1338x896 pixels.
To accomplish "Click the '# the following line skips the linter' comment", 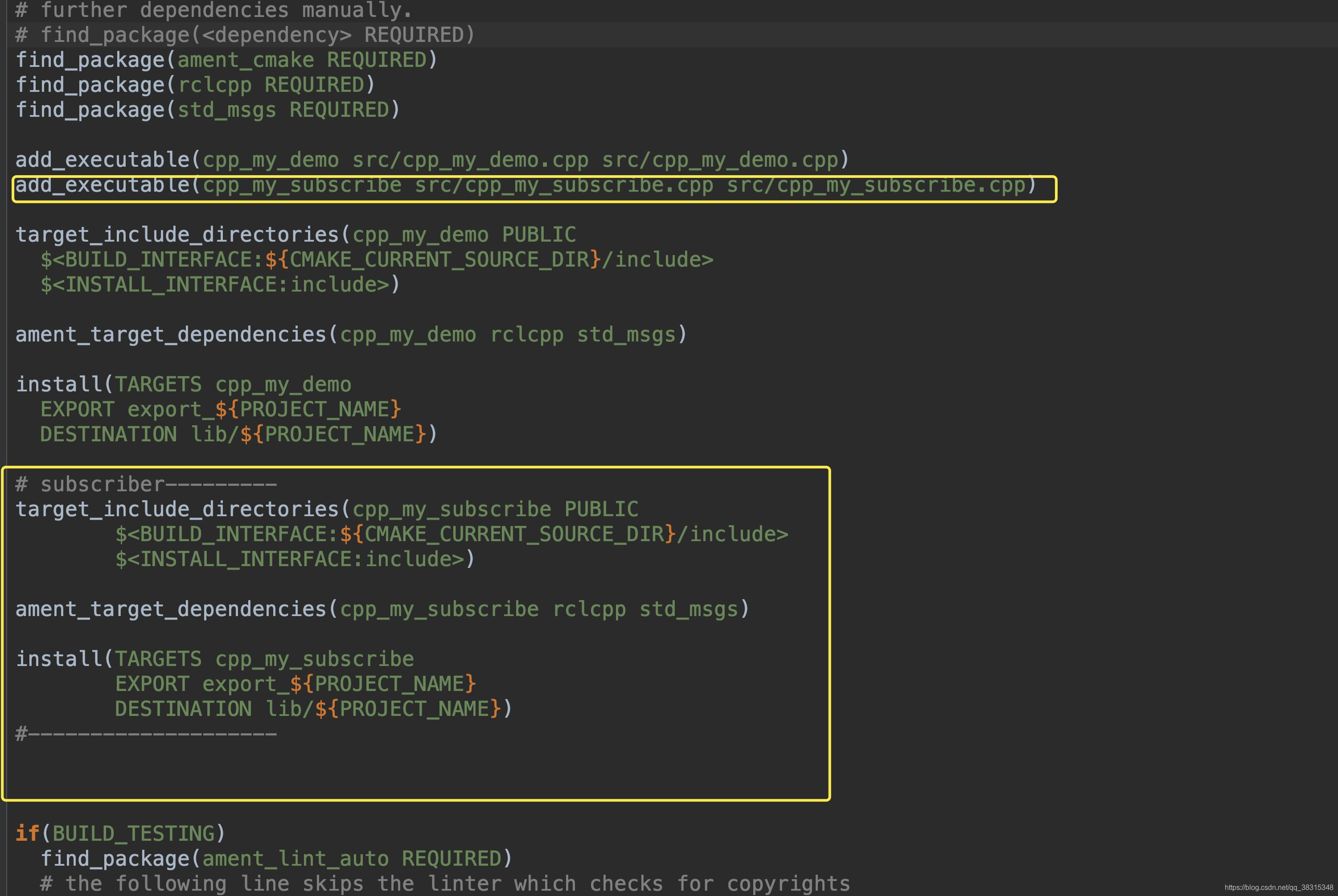I will [x=445, y=884].
